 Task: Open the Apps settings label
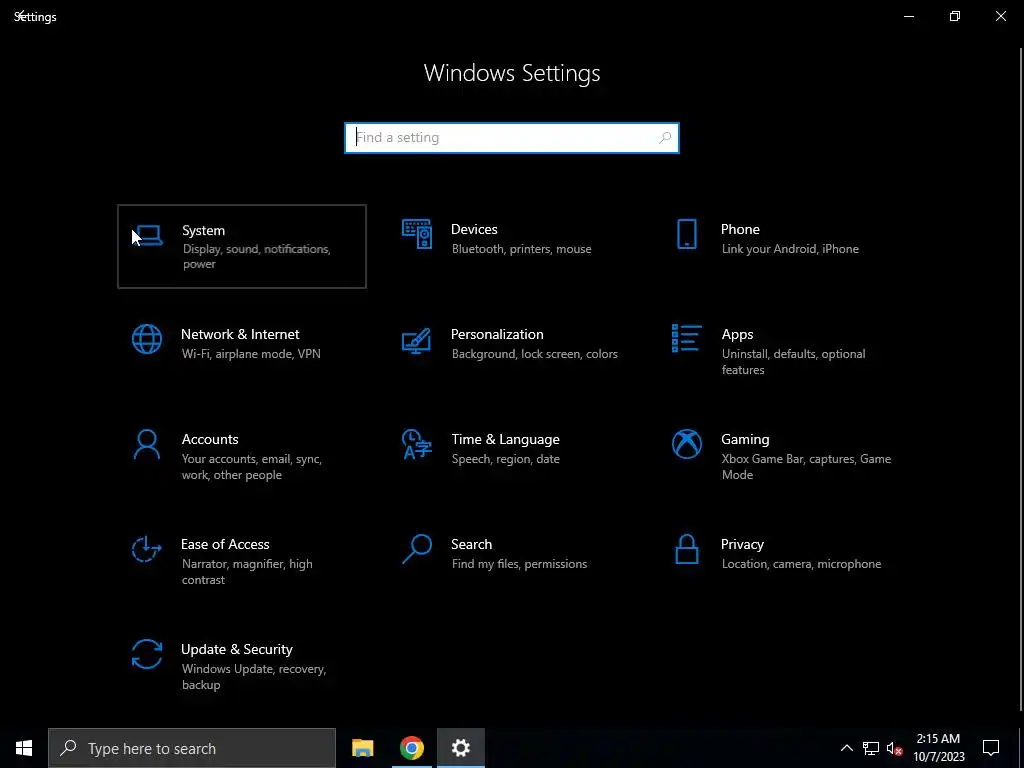(x=737, y=335)
